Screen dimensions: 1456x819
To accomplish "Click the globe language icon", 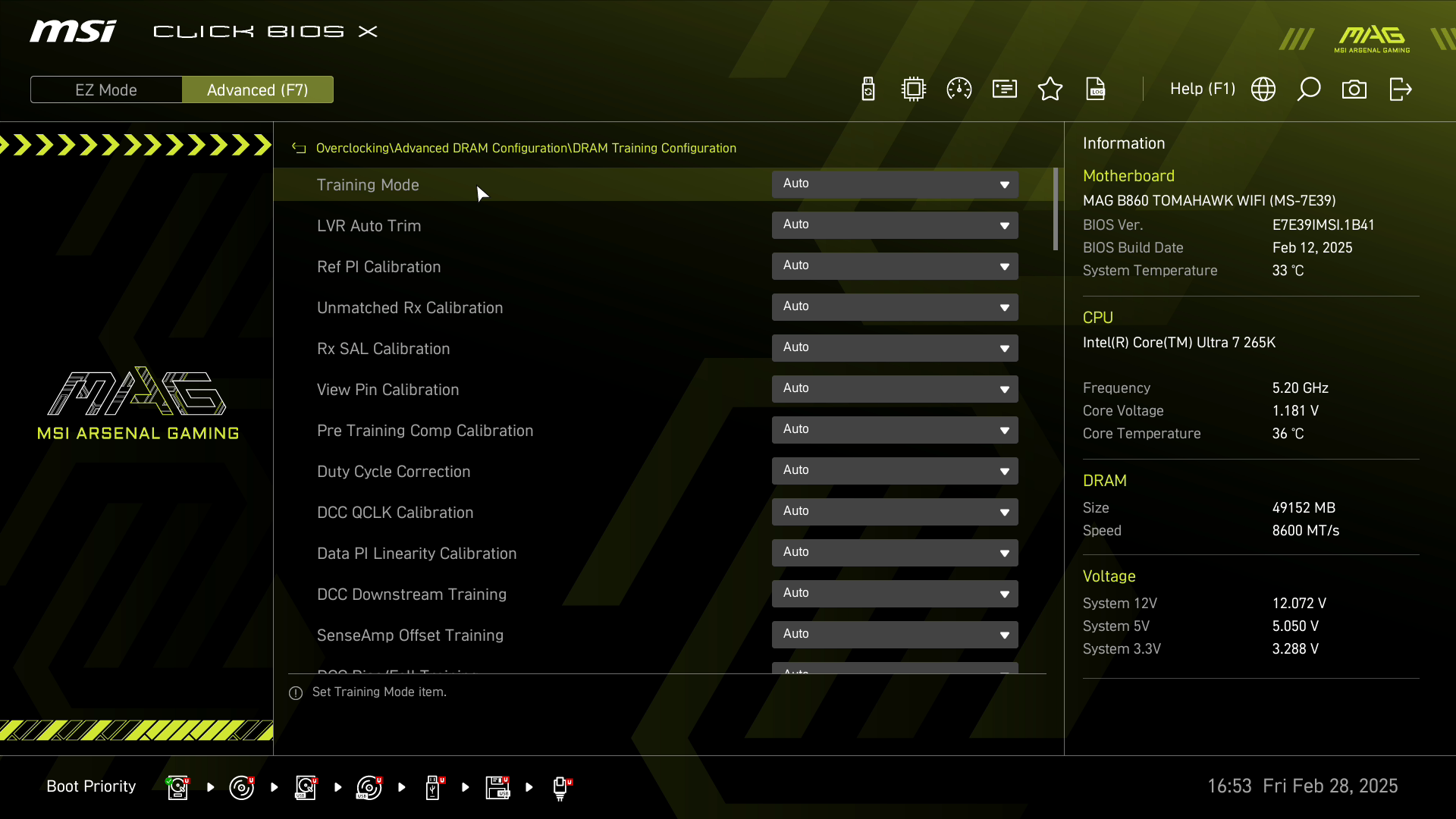I will 1263,89.
